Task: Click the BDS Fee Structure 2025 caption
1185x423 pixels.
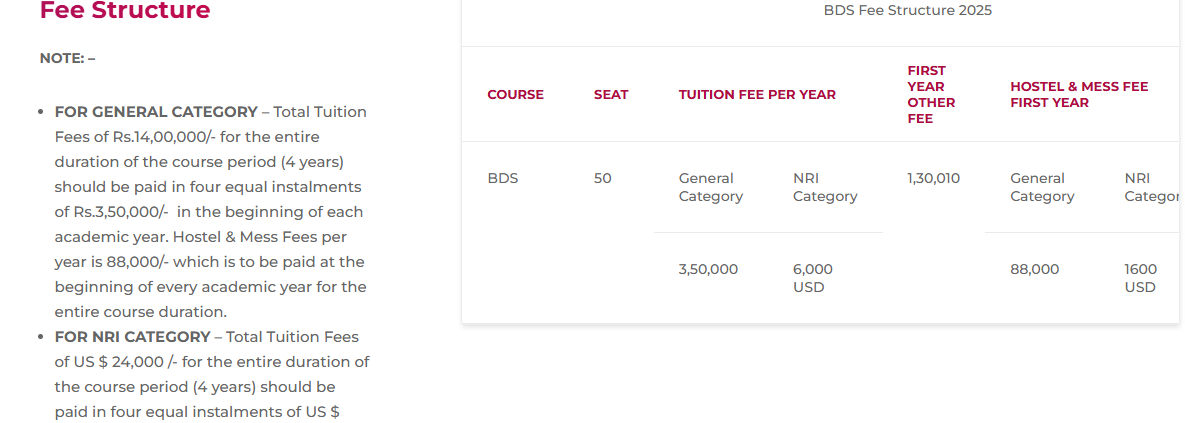Action: click(x=907, y=11)
